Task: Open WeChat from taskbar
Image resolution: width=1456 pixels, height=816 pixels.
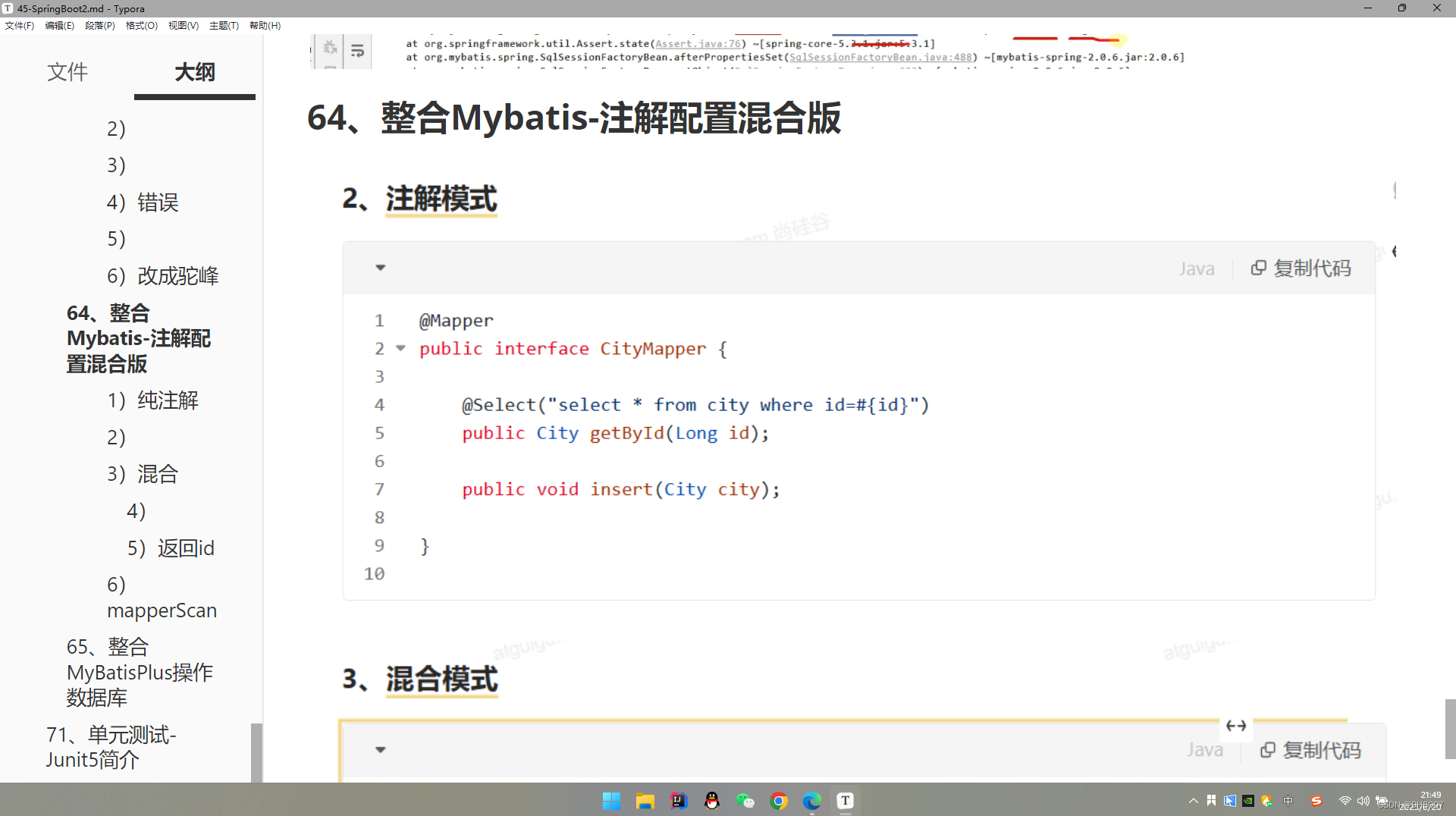Action: (745, 801)
